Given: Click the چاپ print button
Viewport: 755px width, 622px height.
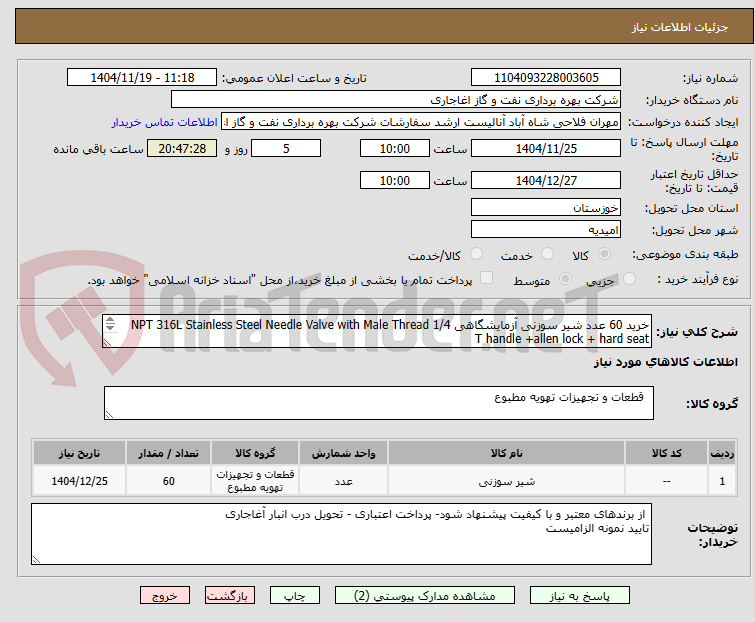Looking at the screenshot, I should [295, 596].
